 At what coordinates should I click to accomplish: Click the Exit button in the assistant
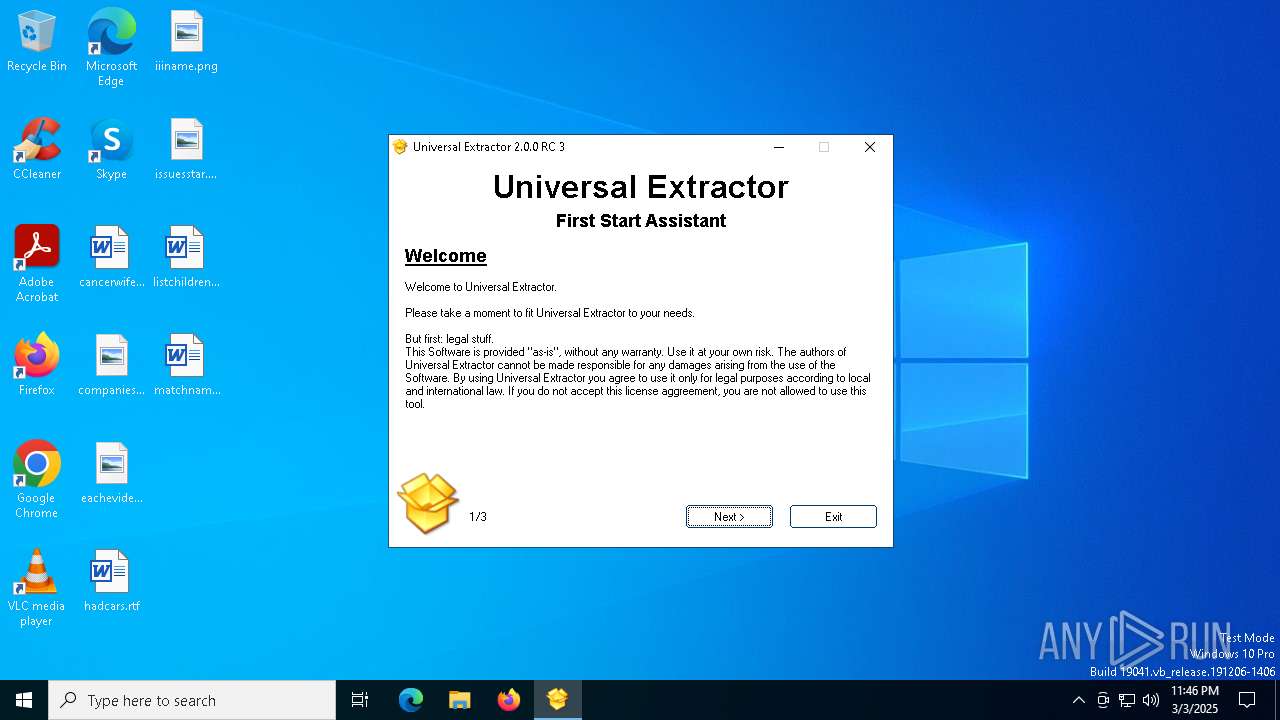point(833,516)
